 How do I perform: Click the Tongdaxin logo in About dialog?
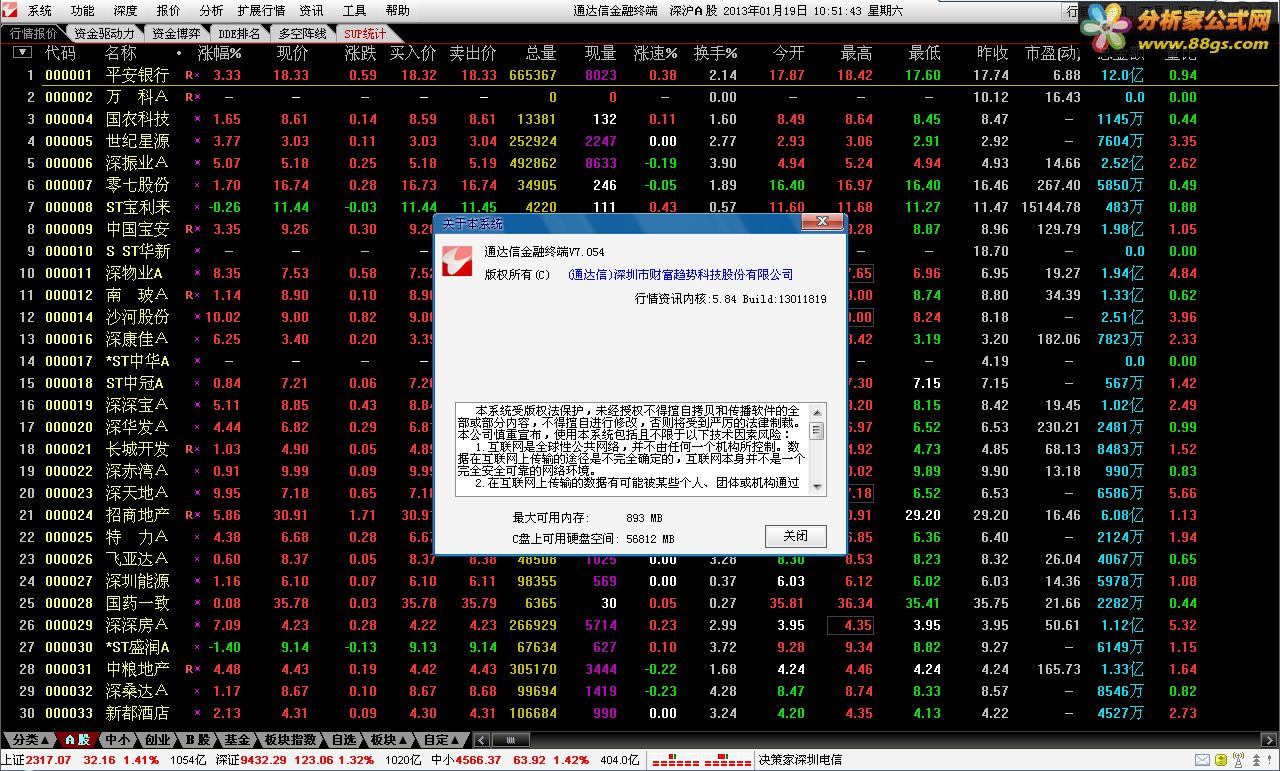[x=458, y=262]
